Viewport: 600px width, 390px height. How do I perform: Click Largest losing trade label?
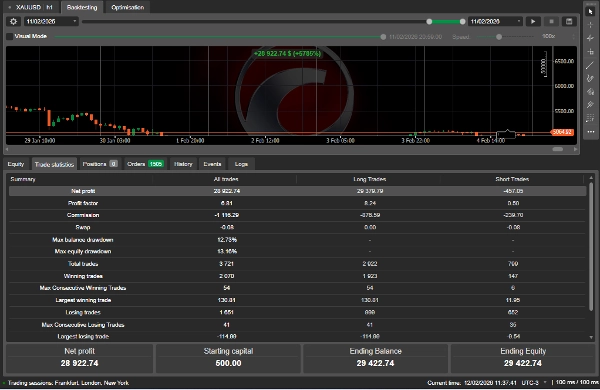pos(83,336)
